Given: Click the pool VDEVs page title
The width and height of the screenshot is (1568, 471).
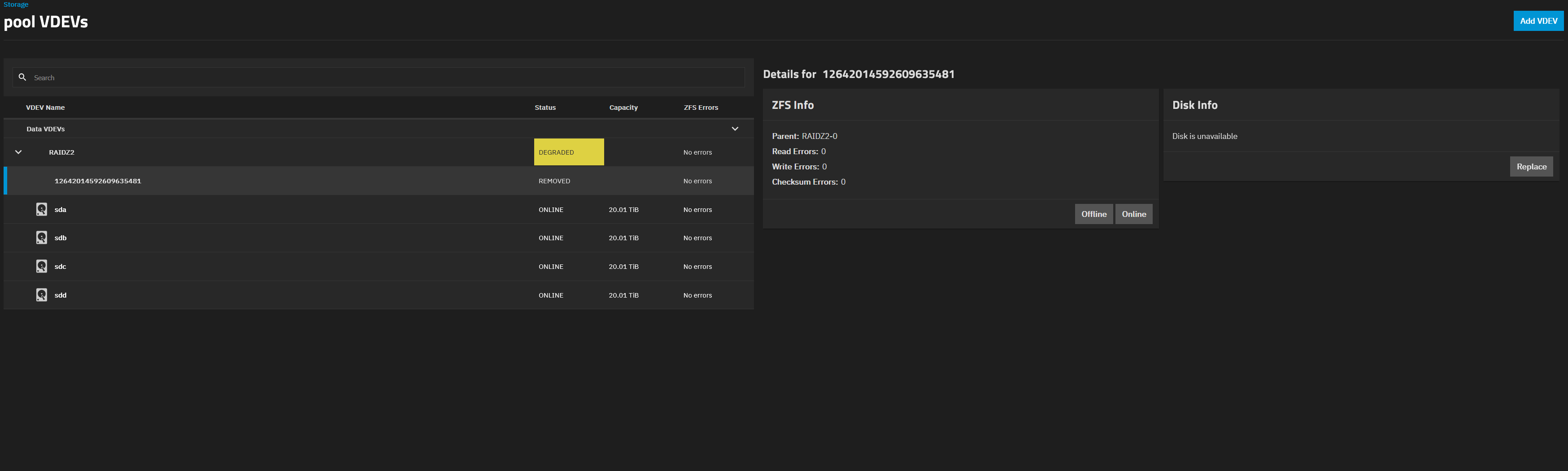Looking at the screenshot, I should point(46,22).
